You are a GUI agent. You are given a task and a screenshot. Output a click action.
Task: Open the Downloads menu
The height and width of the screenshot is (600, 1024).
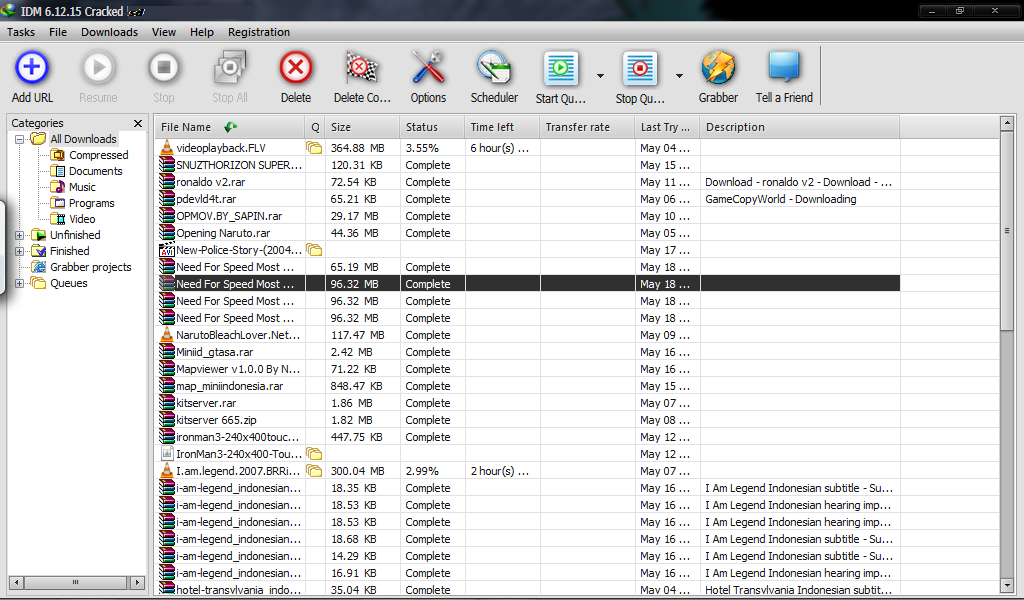click(109, 32)
